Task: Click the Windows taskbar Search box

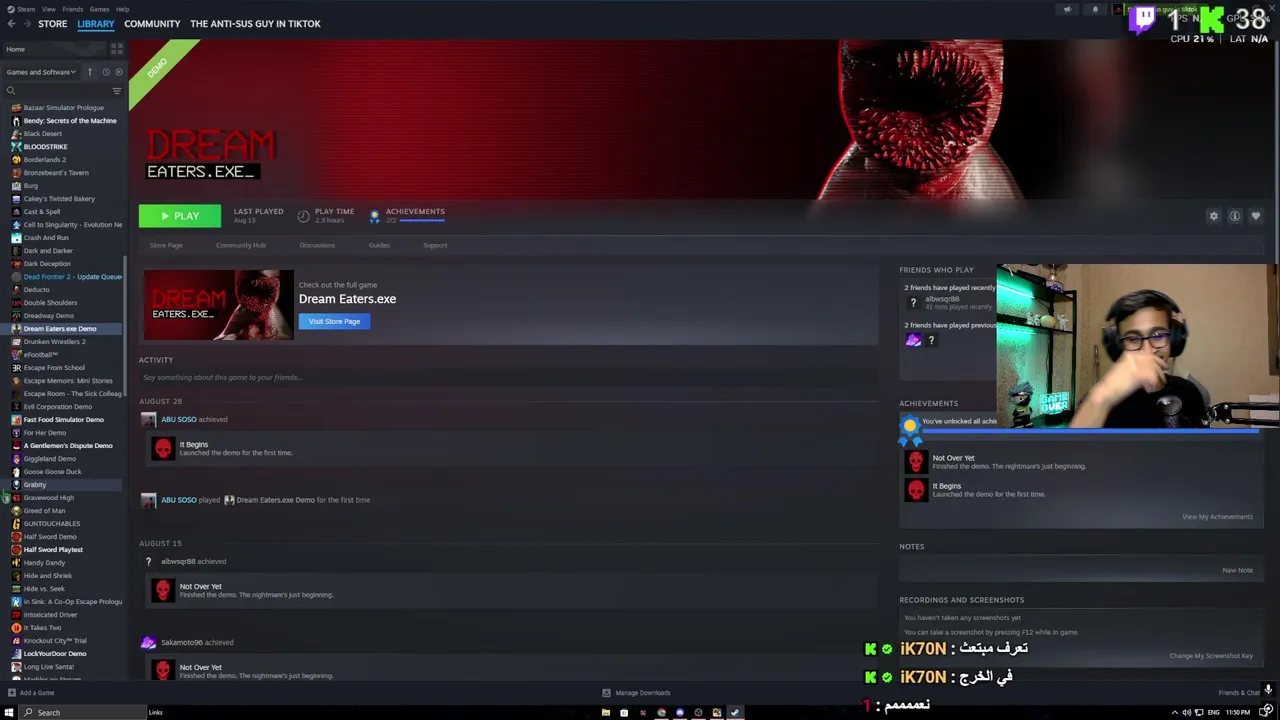Action: (x=82, y=713)
